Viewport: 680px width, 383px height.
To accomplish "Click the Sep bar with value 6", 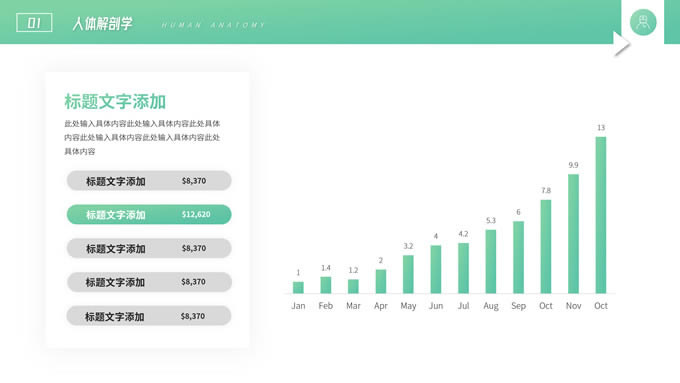I will click(x=518, y=257).
